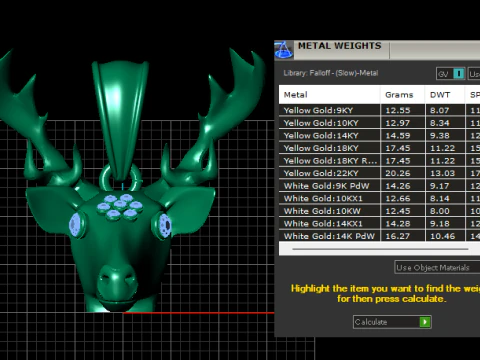Select Yellow Gold:14KY row
Image resolution: width=480 pixels, height=360 pixels.
[379, 136]
